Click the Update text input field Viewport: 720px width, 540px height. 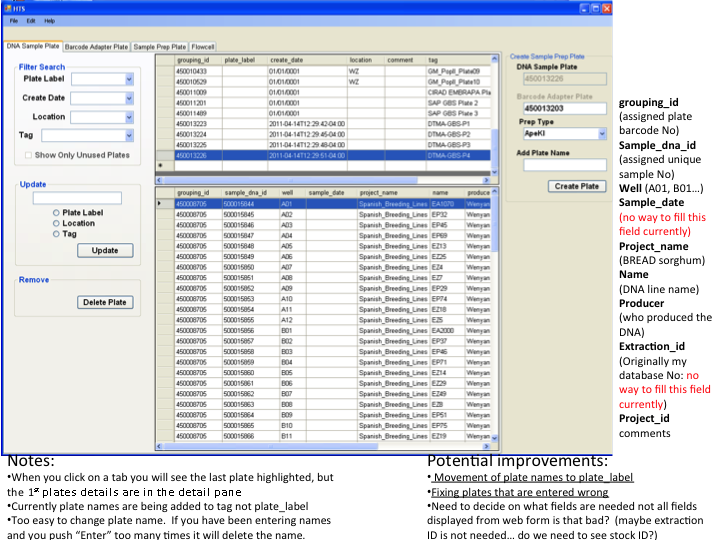(77, 198)
